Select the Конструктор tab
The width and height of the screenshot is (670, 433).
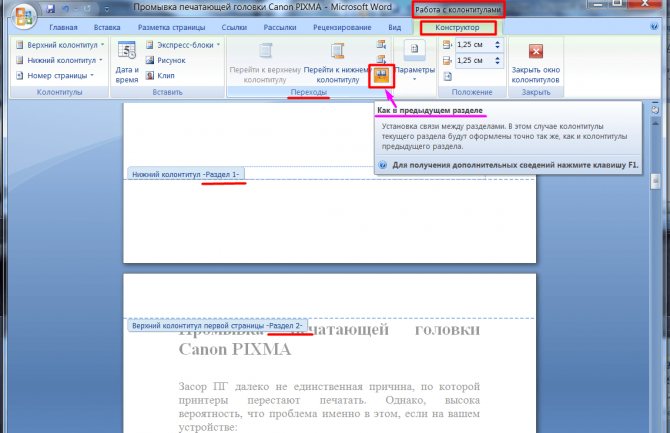458,28
